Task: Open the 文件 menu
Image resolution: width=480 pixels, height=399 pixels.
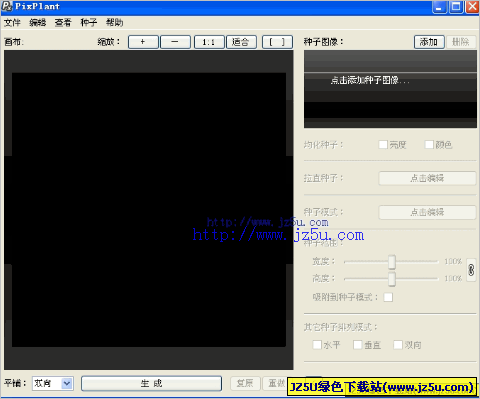Action: click(x=12, y=23)
